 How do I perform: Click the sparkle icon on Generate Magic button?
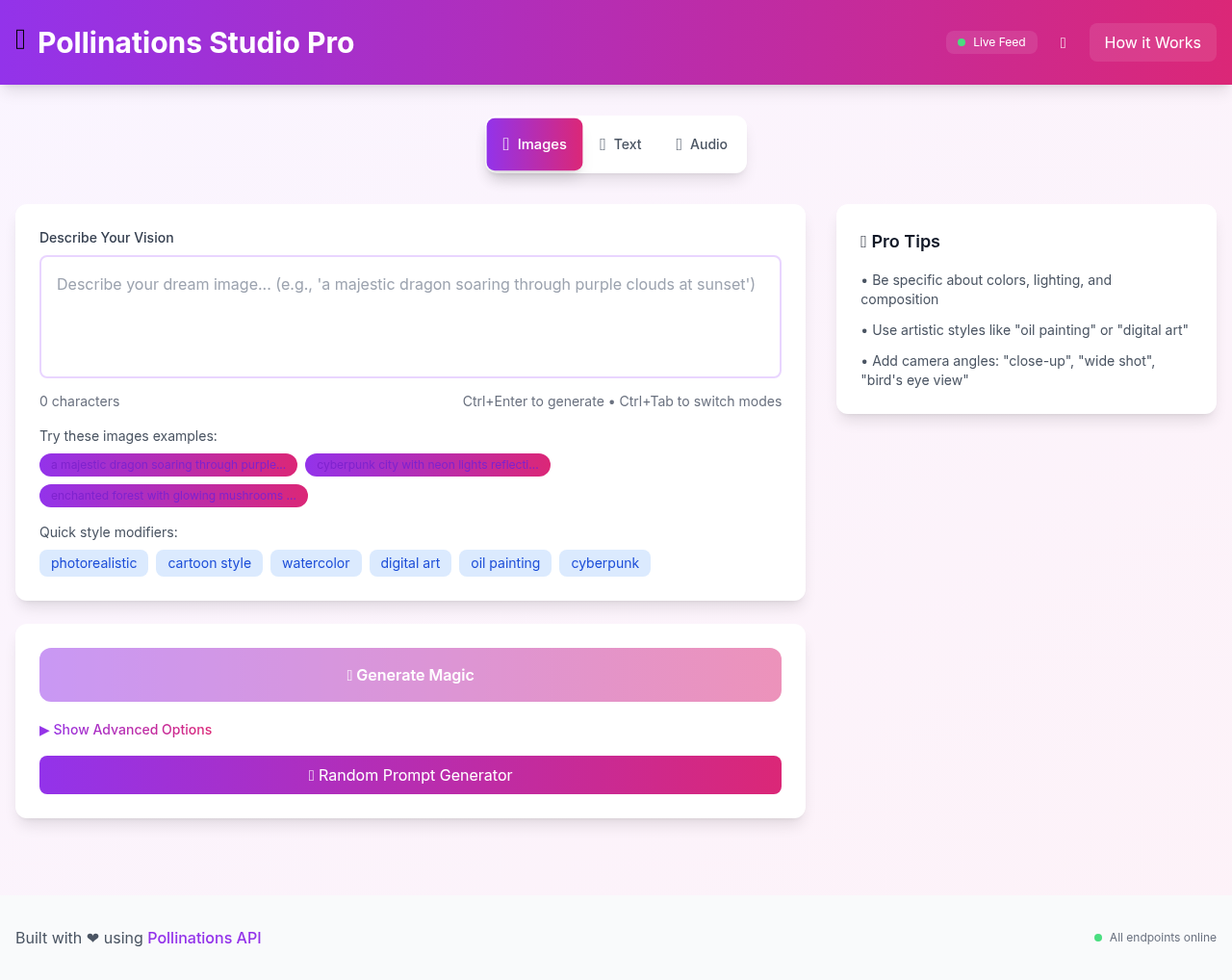350,675
